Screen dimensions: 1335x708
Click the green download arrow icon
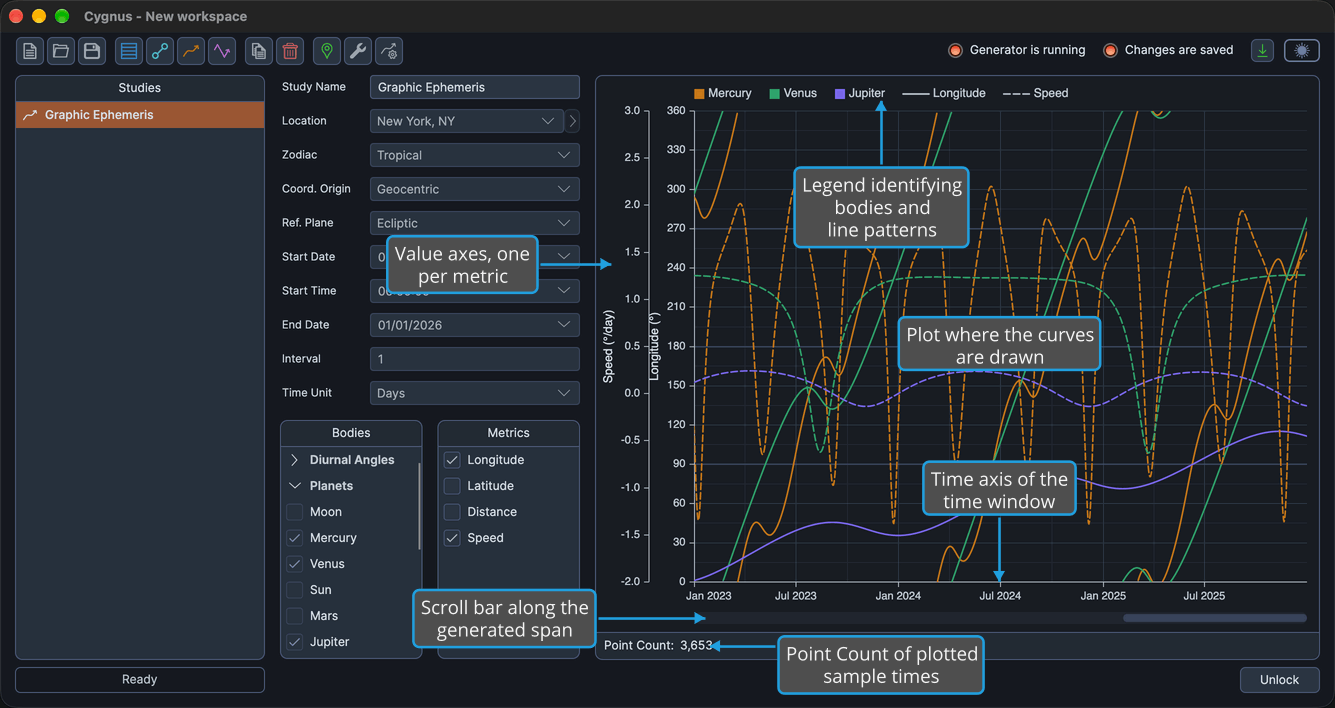click(x=1263, y=51)
